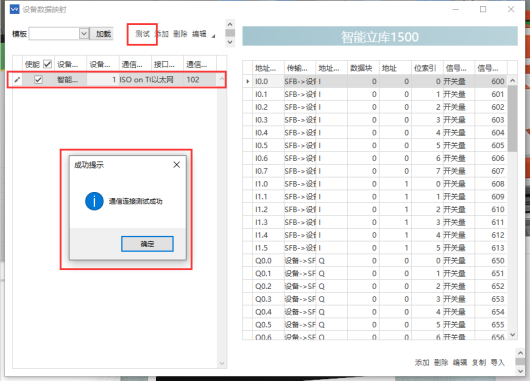Click the bottom toolbar scroller down arrow
Viewport: 530px width, 381px height.
click(520, 371)
